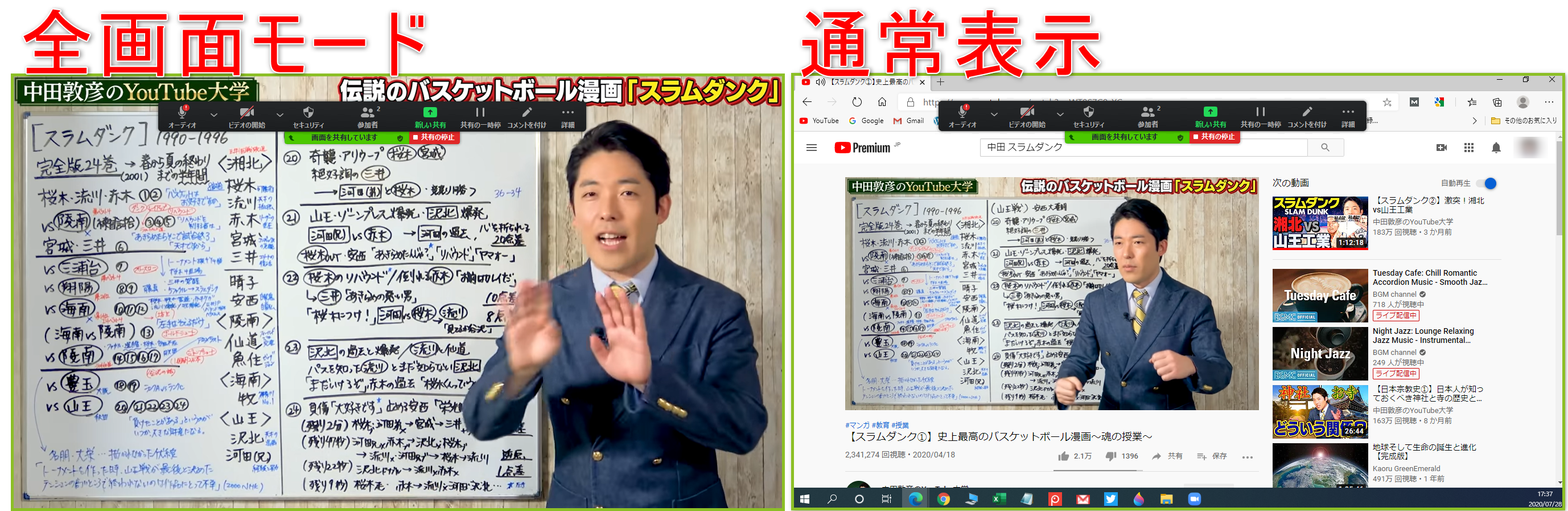
Task: Pause share in full-screen Zoom toolbar
Action: pyautogui.click(x=480, y=116)
